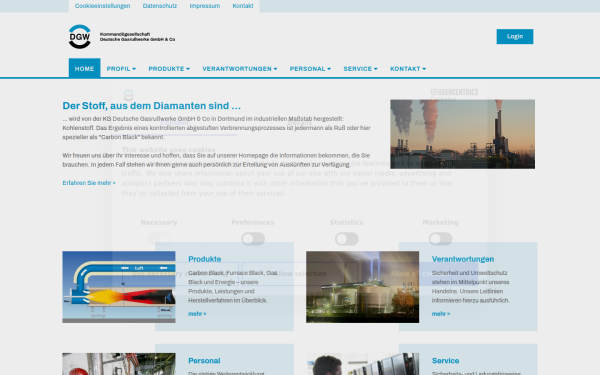Click the 'Allow selection' cookie button

tap(300, 274)
